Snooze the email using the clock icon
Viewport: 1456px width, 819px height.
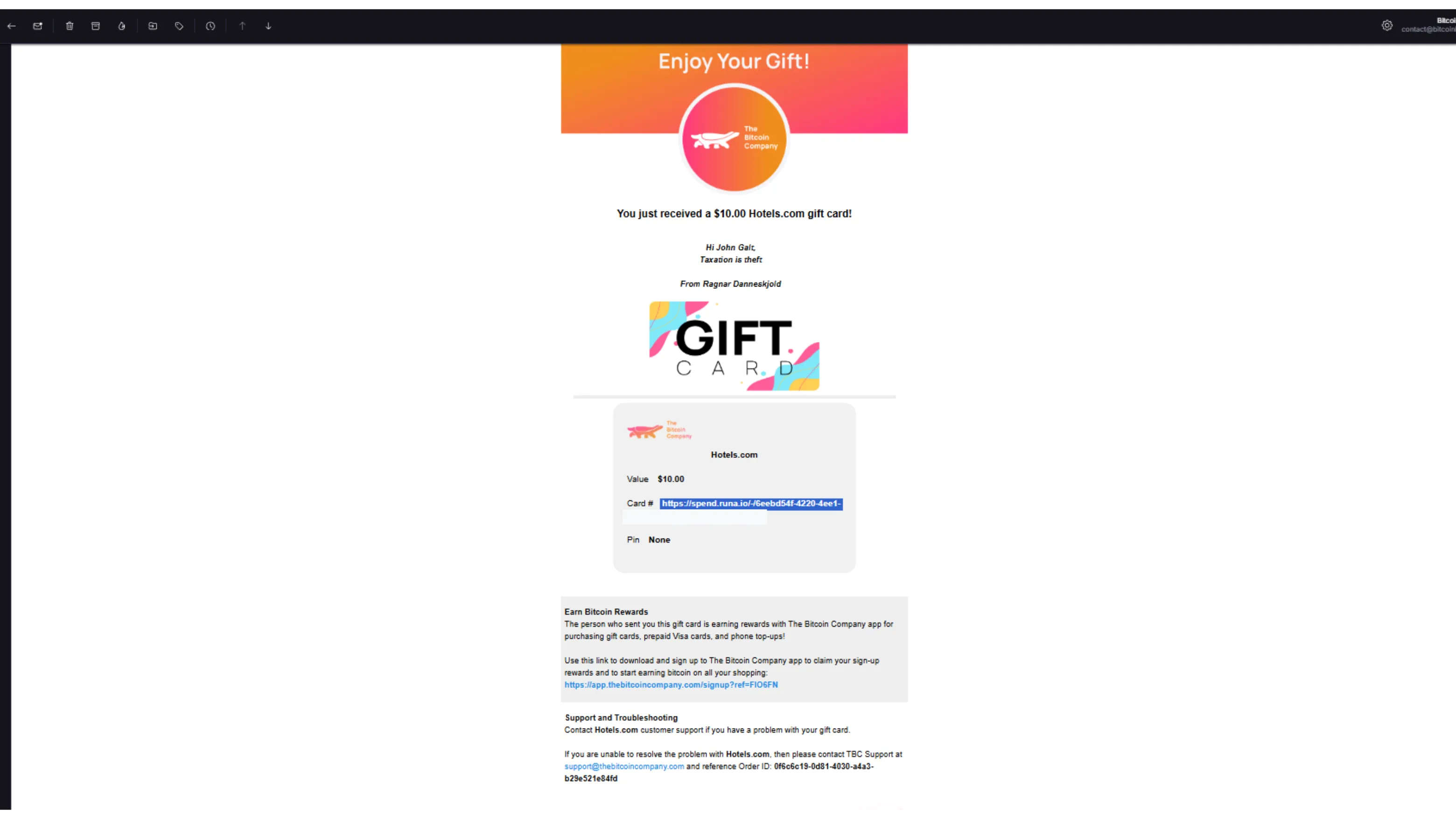coord(210,26)
